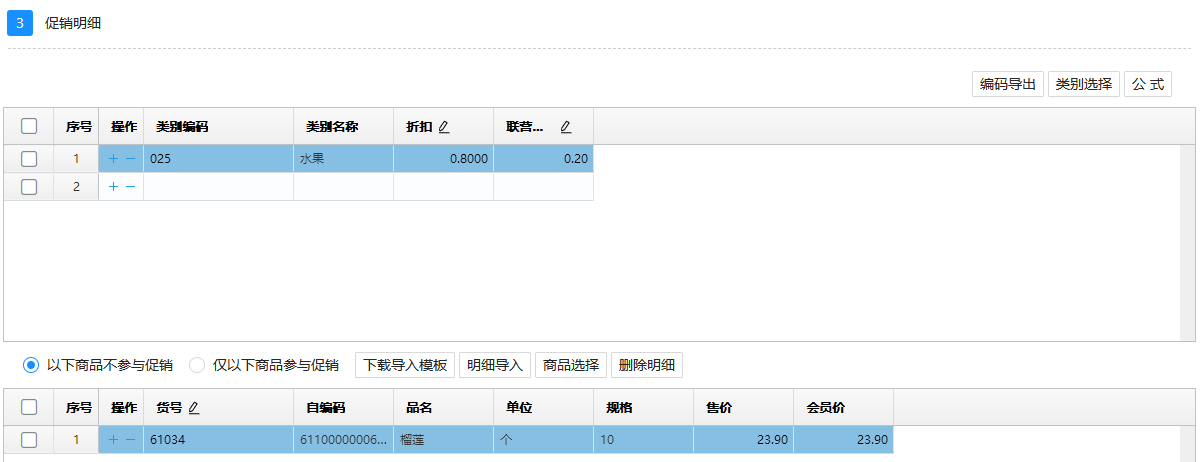Image resolution: width=1201 pixels, height=462 pixels.
Task: Click the plus icon in category row 2
Action: click(113, 186)
